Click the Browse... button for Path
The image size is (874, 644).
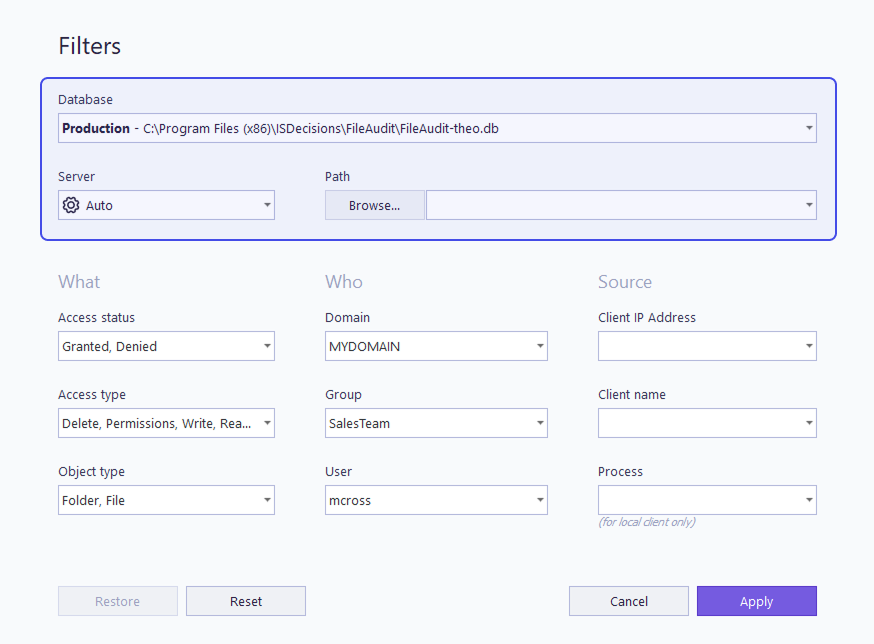coord(375,205)
